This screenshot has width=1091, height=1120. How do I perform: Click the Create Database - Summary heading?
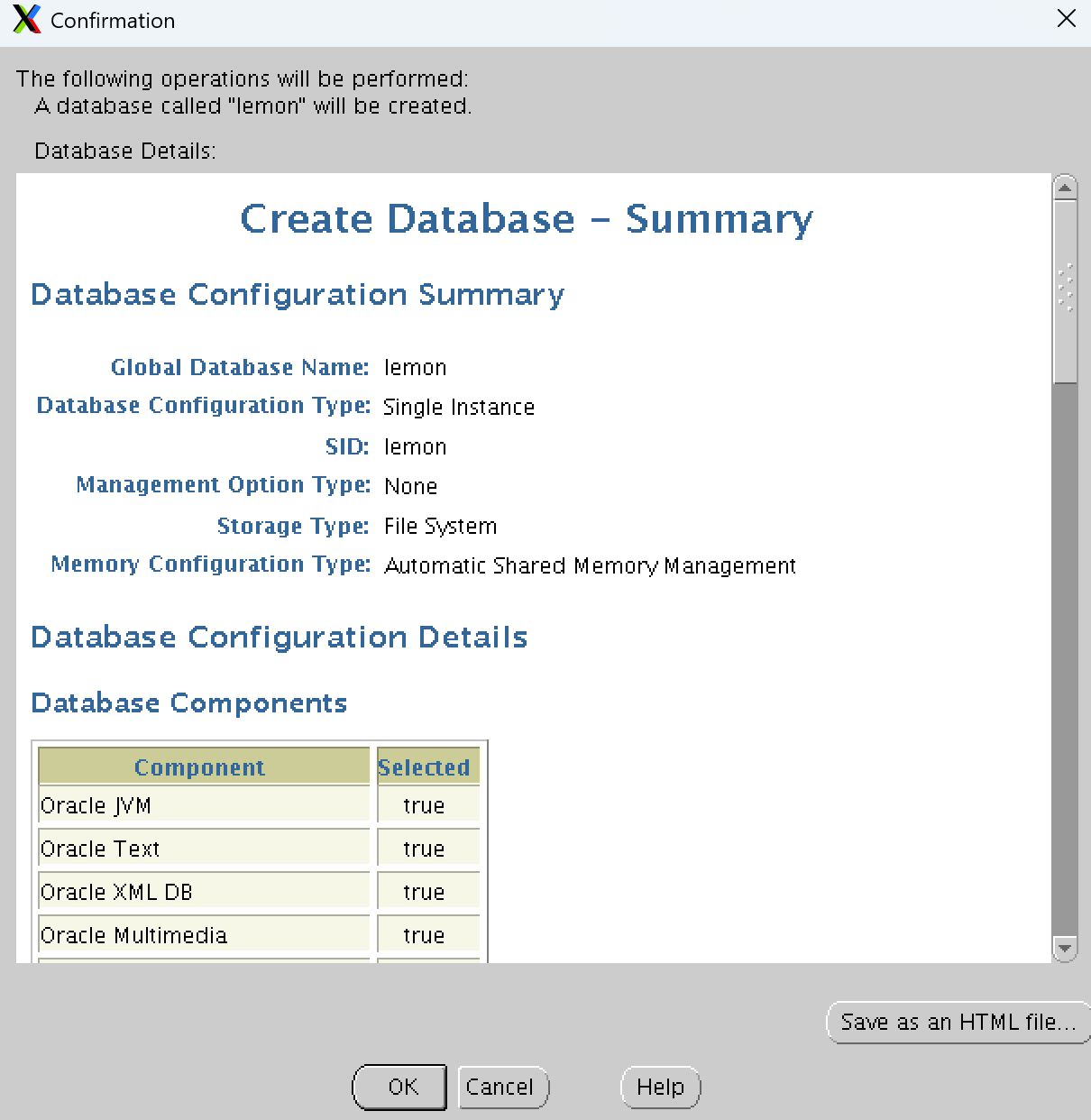click(527, 219)
